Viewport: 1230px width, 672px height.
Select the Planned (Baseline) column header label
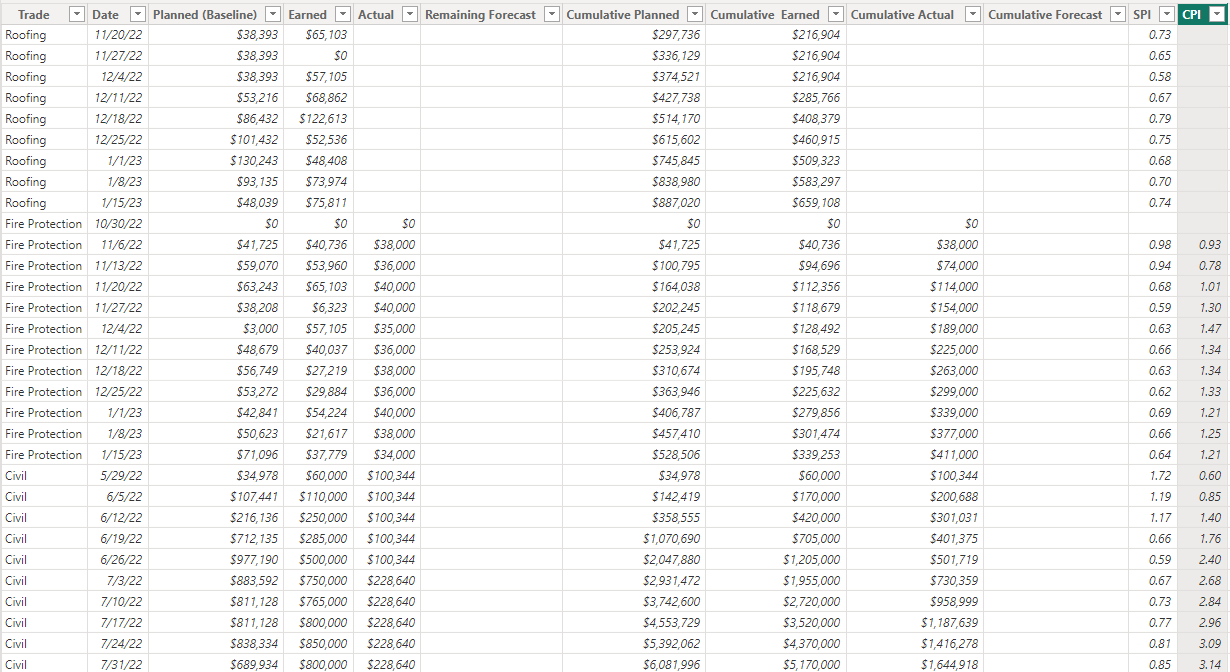205,15
